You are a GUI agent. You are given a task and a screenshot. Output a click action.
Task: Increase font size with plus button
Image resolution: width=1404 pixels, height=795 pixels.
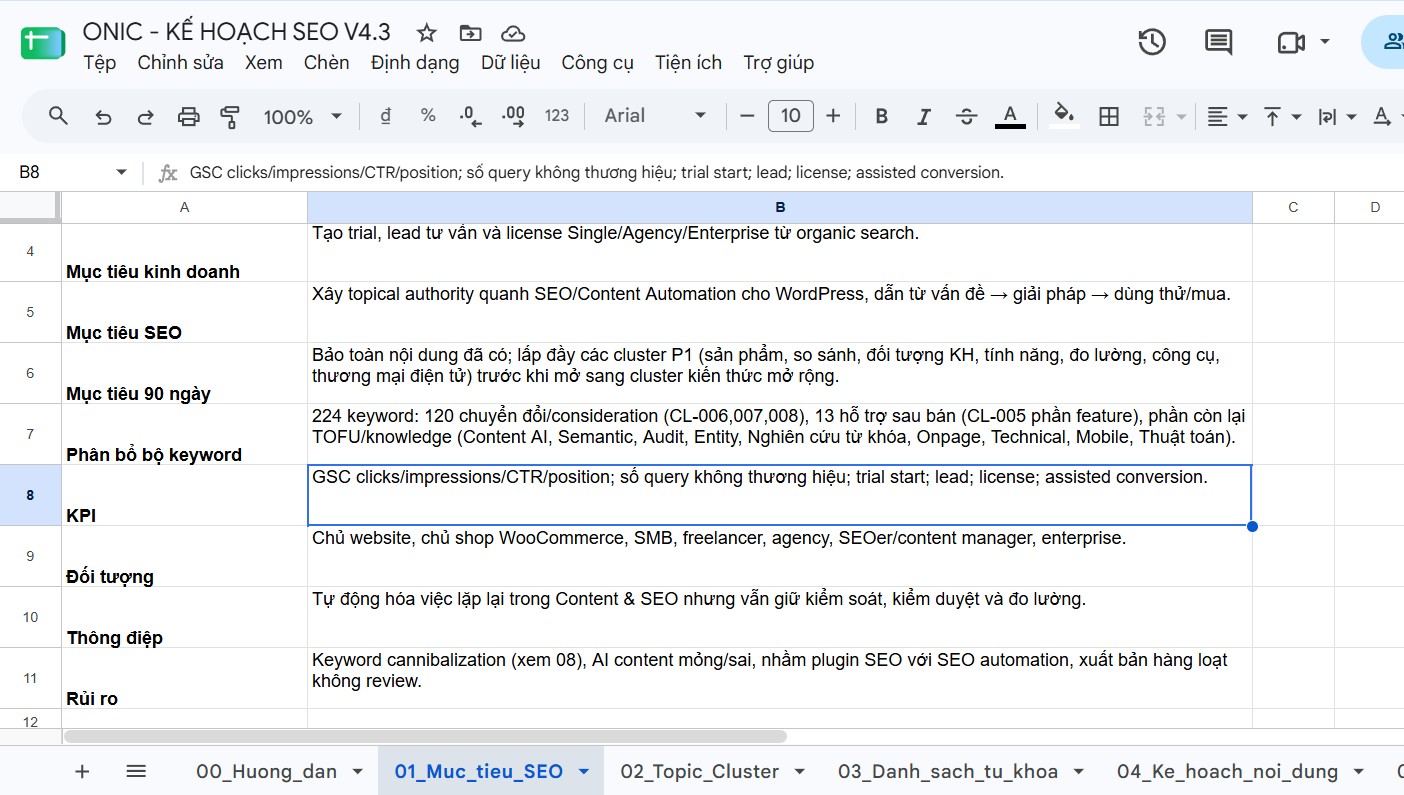[x=833, y=116]
